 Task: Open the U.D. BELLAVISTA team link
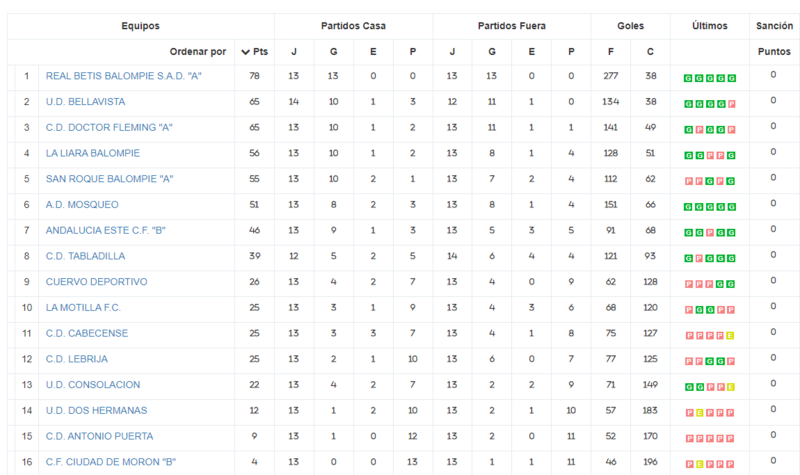[85, 102]
